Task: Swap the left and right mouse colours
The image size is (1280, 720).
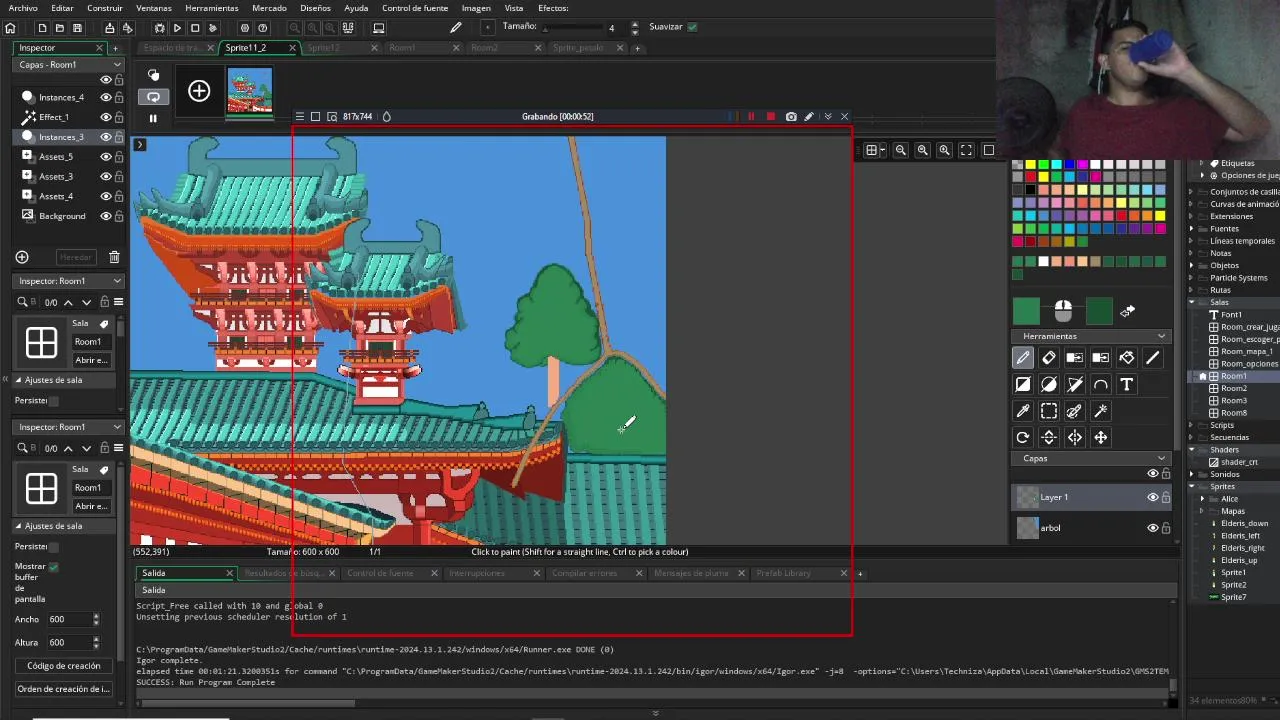Action: (1128, 311)
